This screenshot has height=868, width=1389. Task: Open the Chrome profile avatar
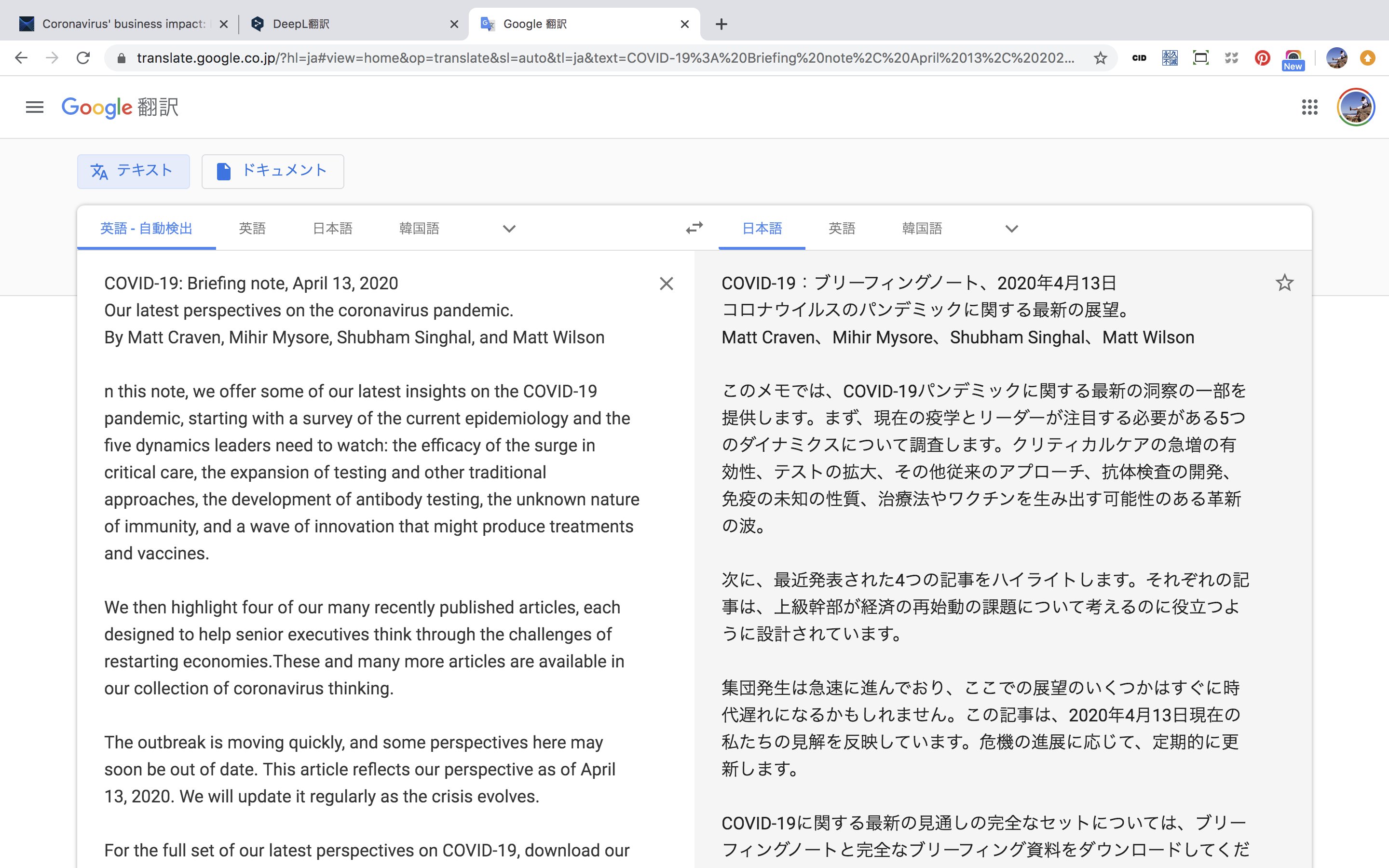coord(1337,58)
